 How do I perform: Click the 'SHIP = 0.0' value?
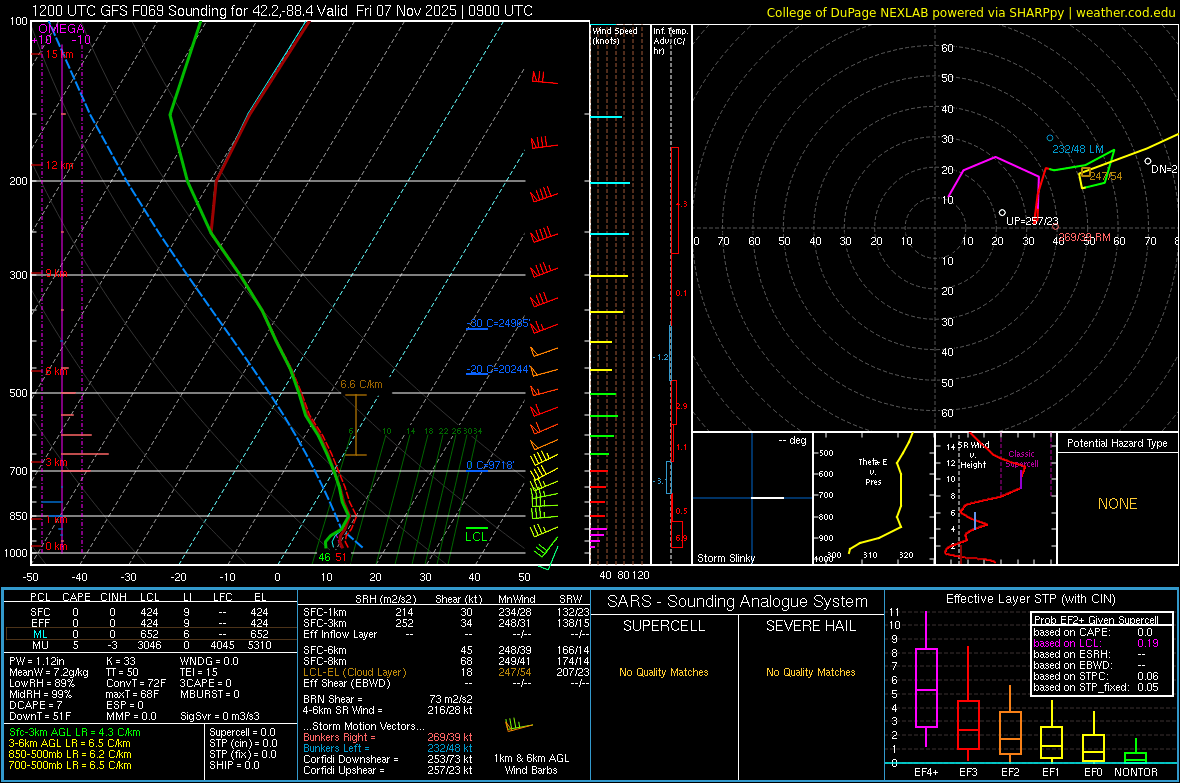pos(234,765)
